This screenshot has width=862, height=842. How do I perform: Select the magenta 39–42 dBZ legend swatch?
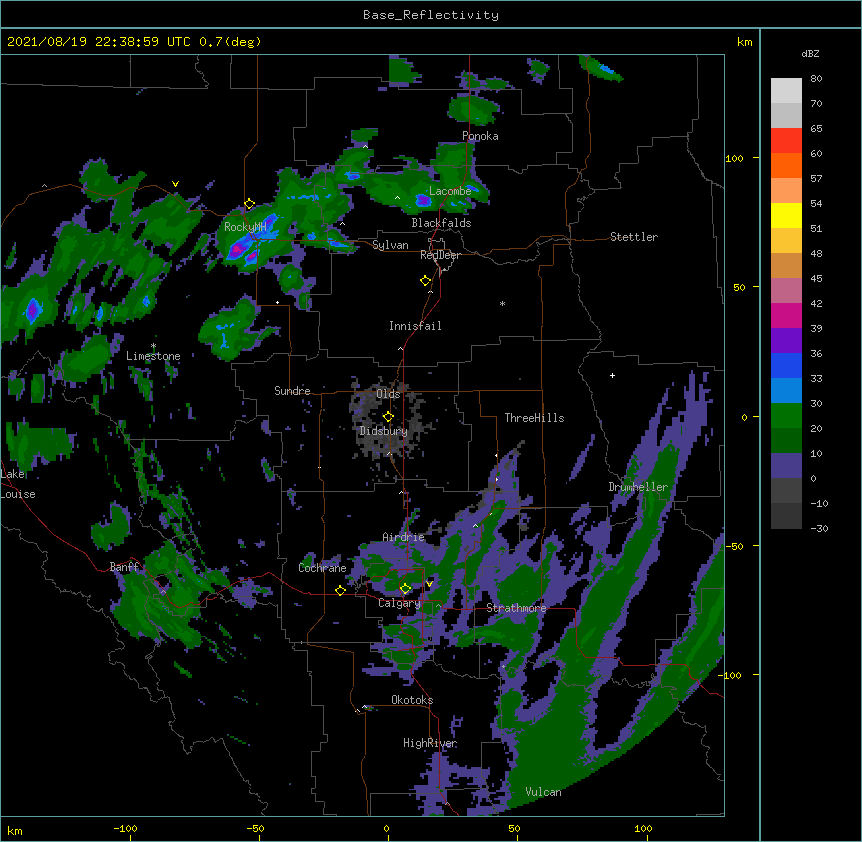[786, 315]
